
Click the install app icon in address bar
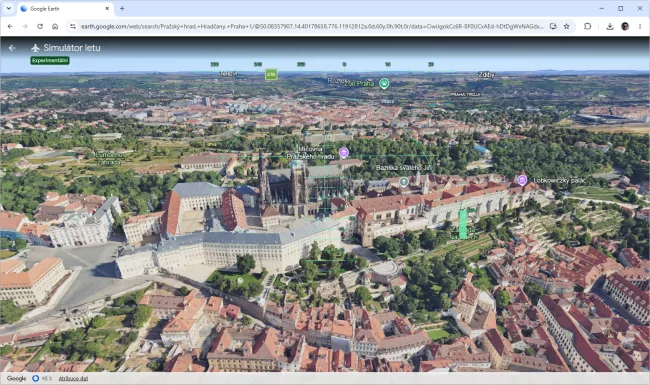coord(553,26)
